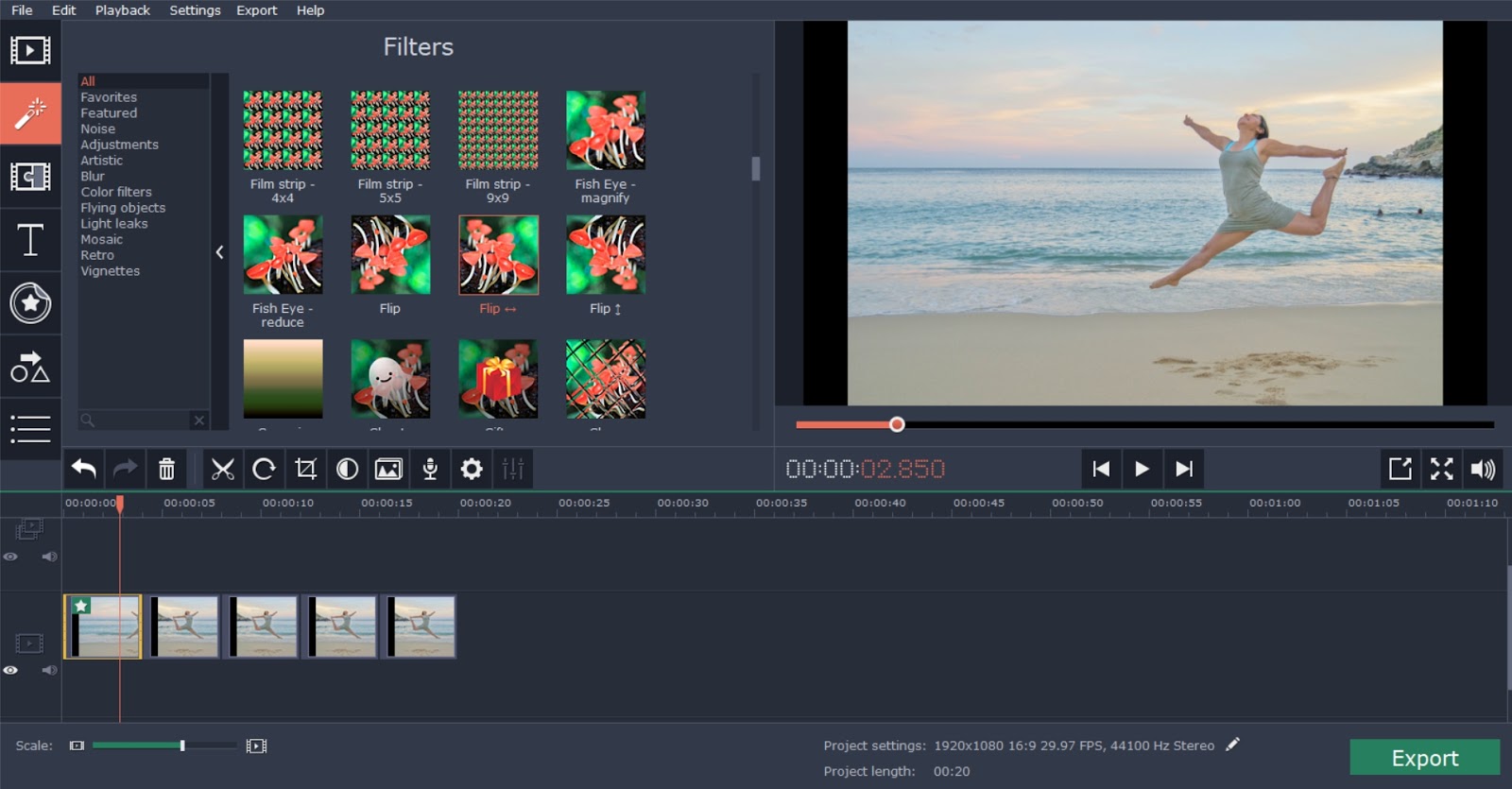Viewport: 1512px width, 789px height.
Task: Click the Rotate clip icon
Action: coord(264,469)
